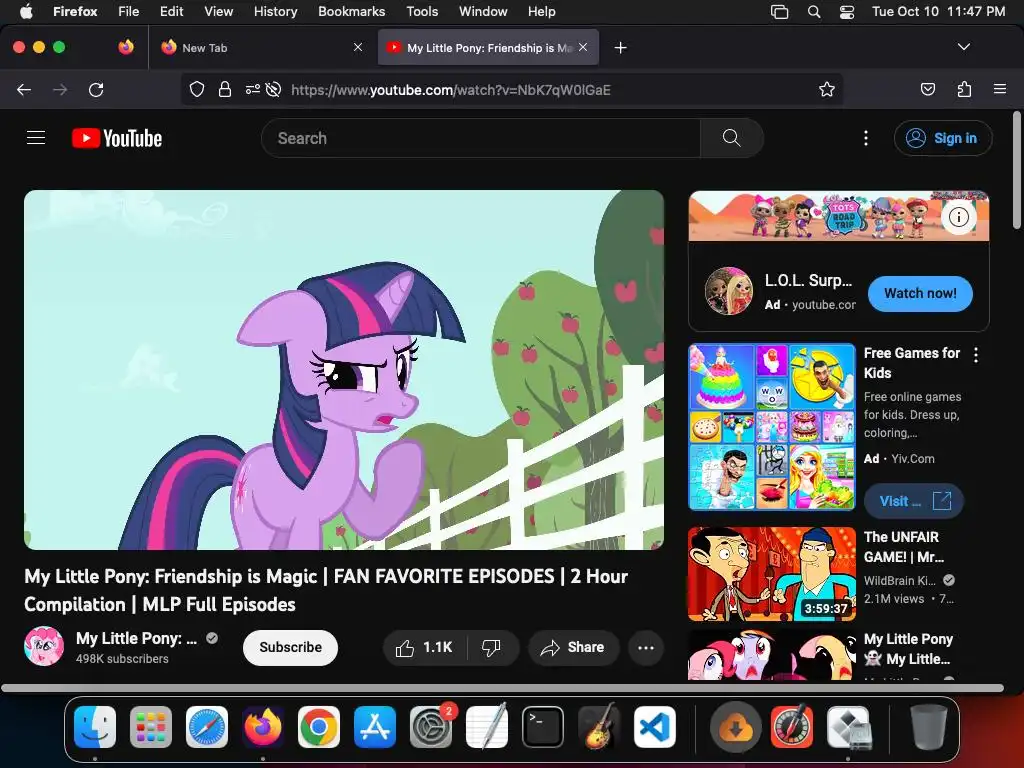
Task: Open System Settings from the Dock
Action: tap(431, 727)
